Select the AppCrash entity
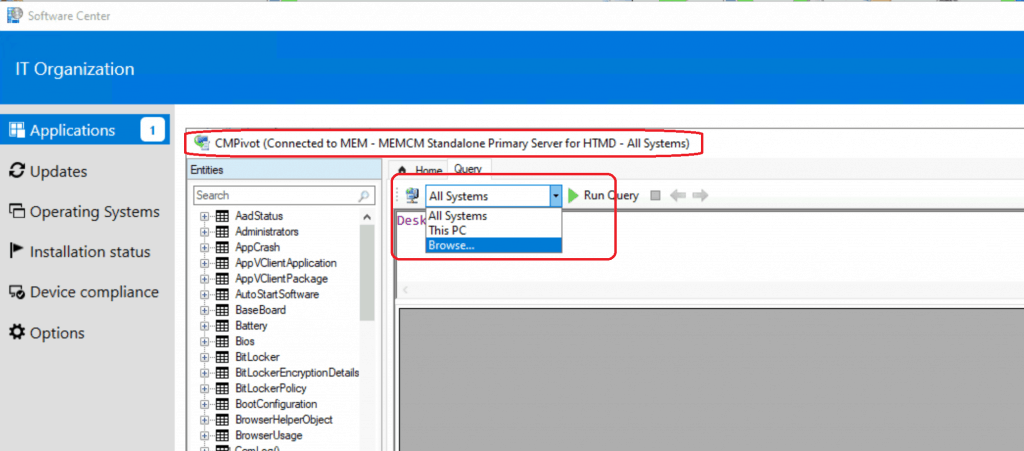Screen dimensions: 1024x451 pyautogui.click(x=257, y=247)
